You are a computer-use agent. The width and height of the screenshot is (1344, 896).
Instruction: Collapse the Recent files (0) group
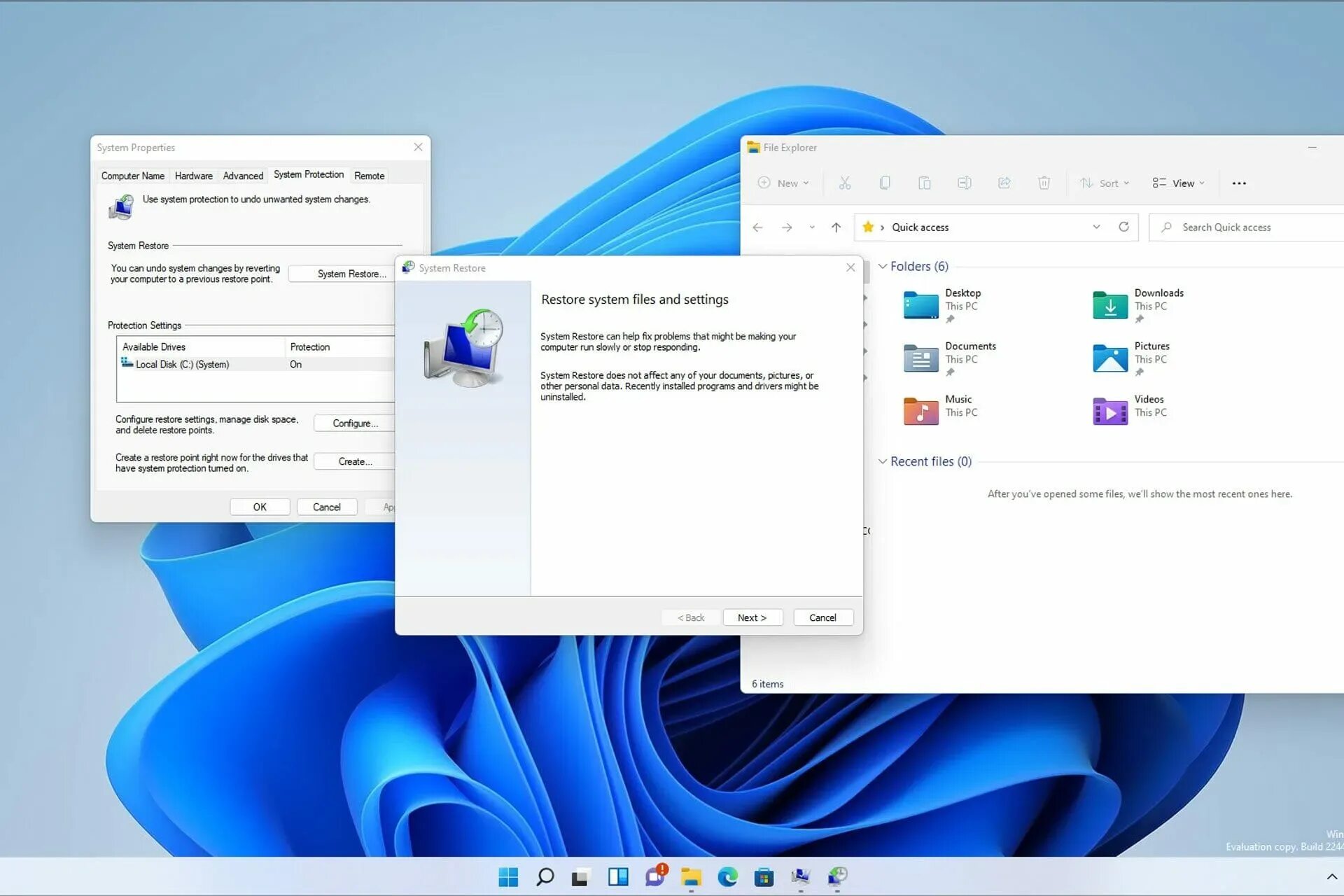[883, 461]
